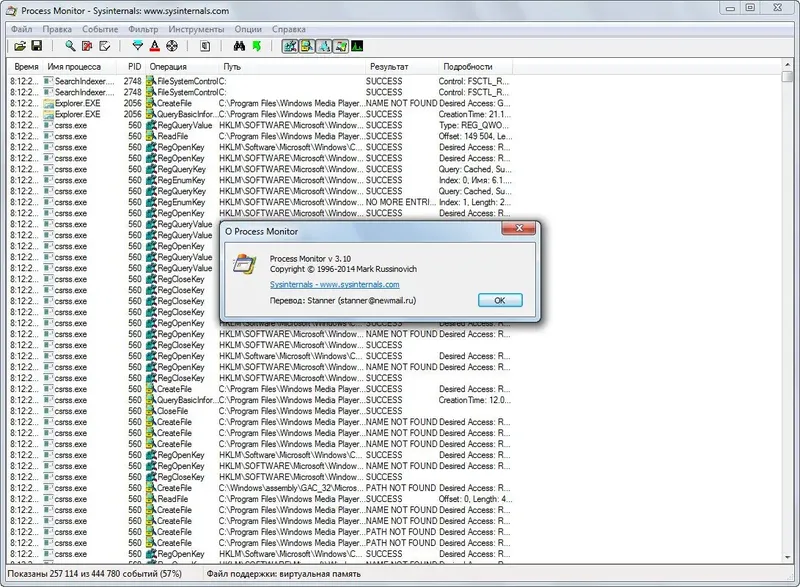Click the vertical scrollbar down arrow
This screenshot has width=800, height=587.
[788, 557]
